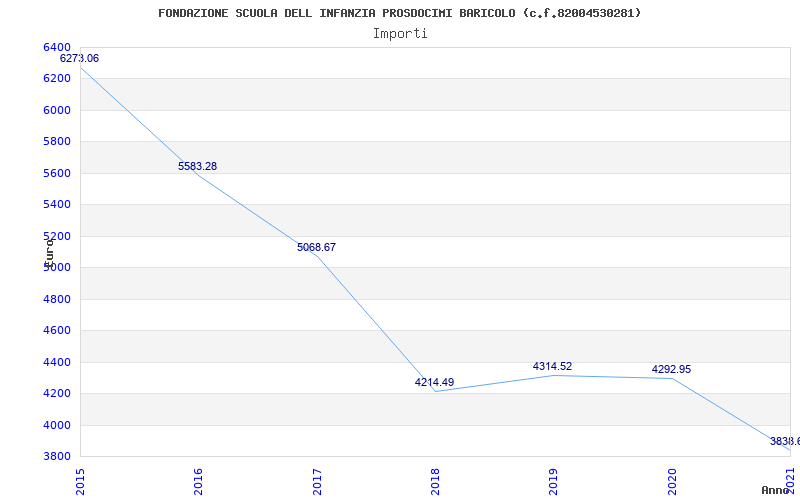Image resolution: width=800 pixels, height=500 pixels.
Task: Select the 2019 x-axis label
Action: pos(554,480)
